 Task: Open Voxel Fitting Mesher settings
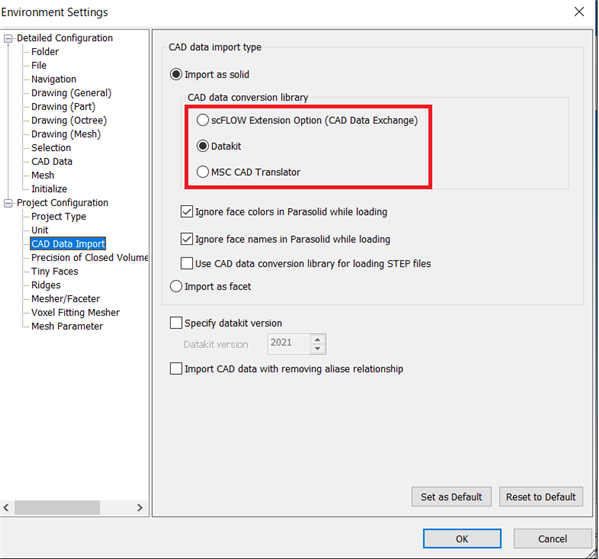click(75, 313)
